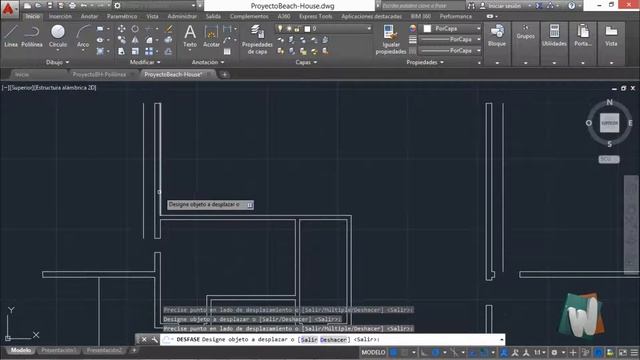The height and width of the screenshot is (360, 640).
Task: Open Propiedades de capa manager
Action: [x=257, y=39]
